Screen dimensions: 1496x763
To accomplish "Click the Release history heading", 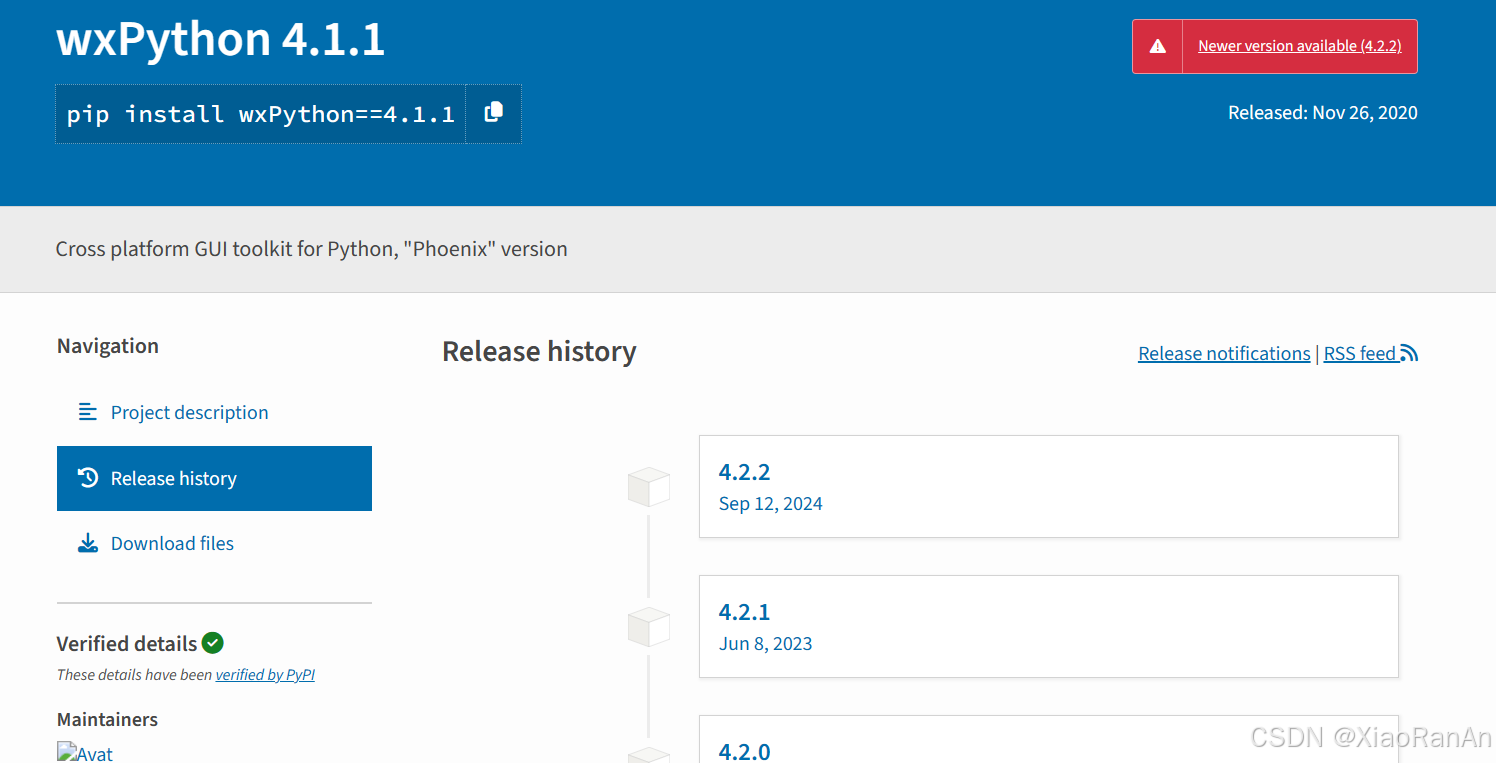I will 539,352.
